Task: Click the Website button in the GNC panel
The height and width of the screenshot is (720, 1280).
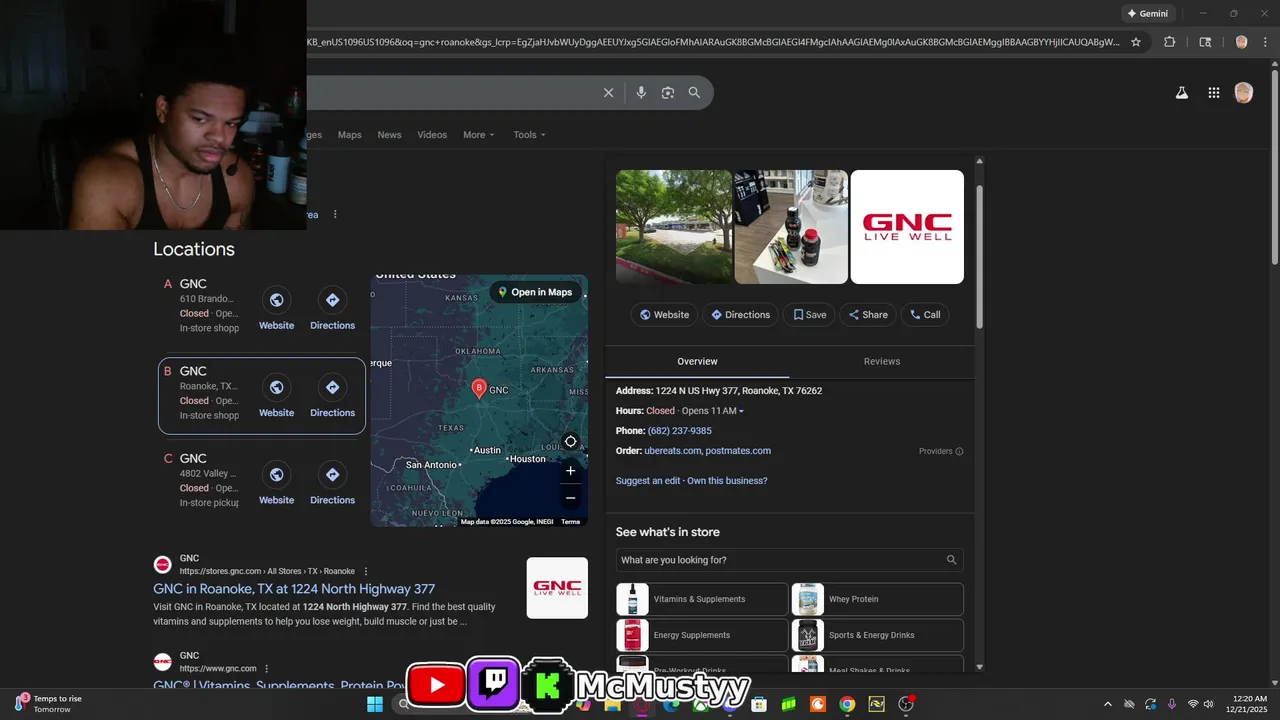Action: pos(664,314)
